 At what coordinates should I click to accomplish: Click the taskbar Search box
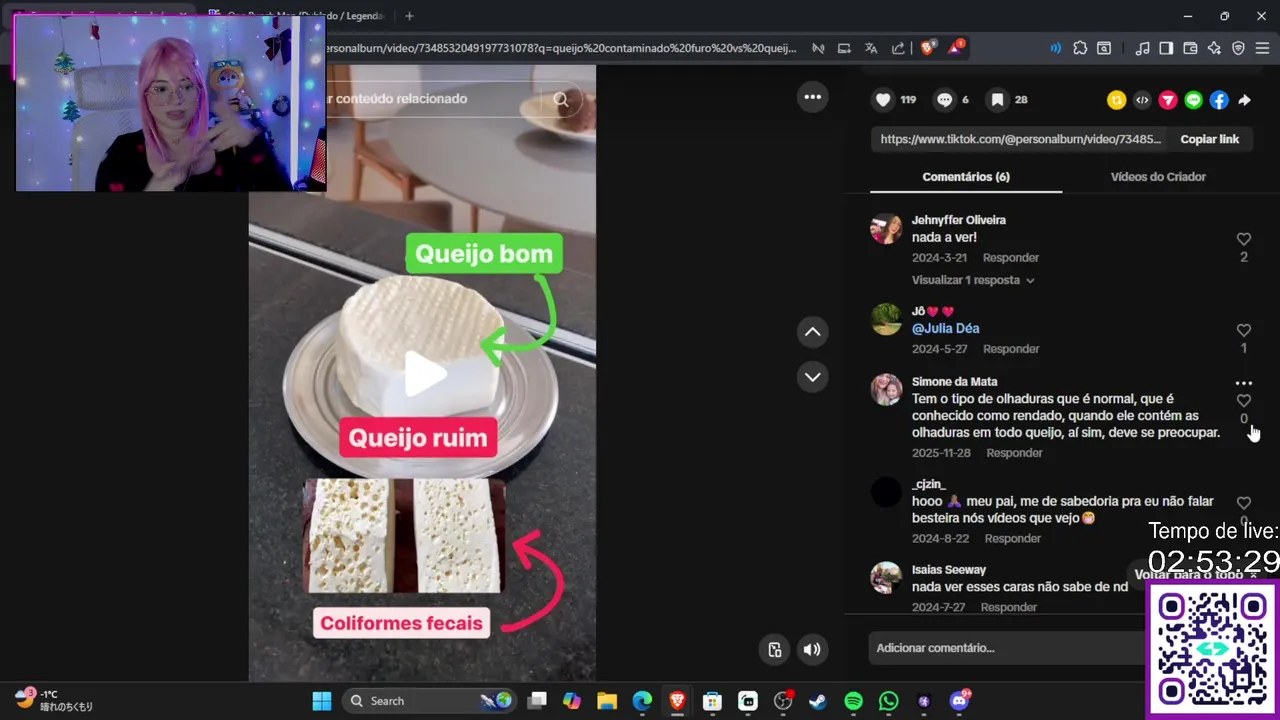coord(428,701)
